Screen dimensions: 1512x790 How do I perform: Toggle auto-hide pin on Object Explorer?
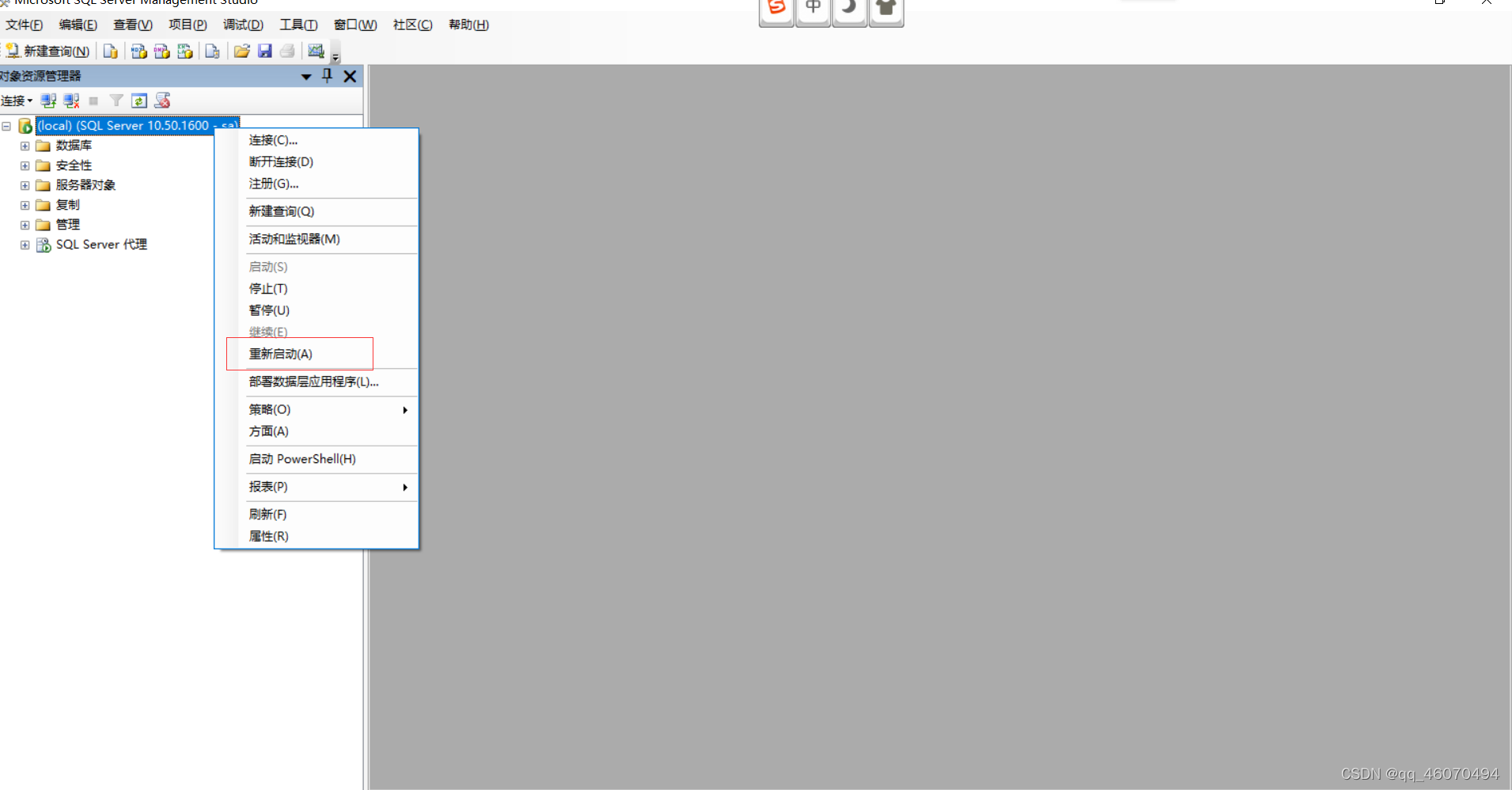(328, 76)
